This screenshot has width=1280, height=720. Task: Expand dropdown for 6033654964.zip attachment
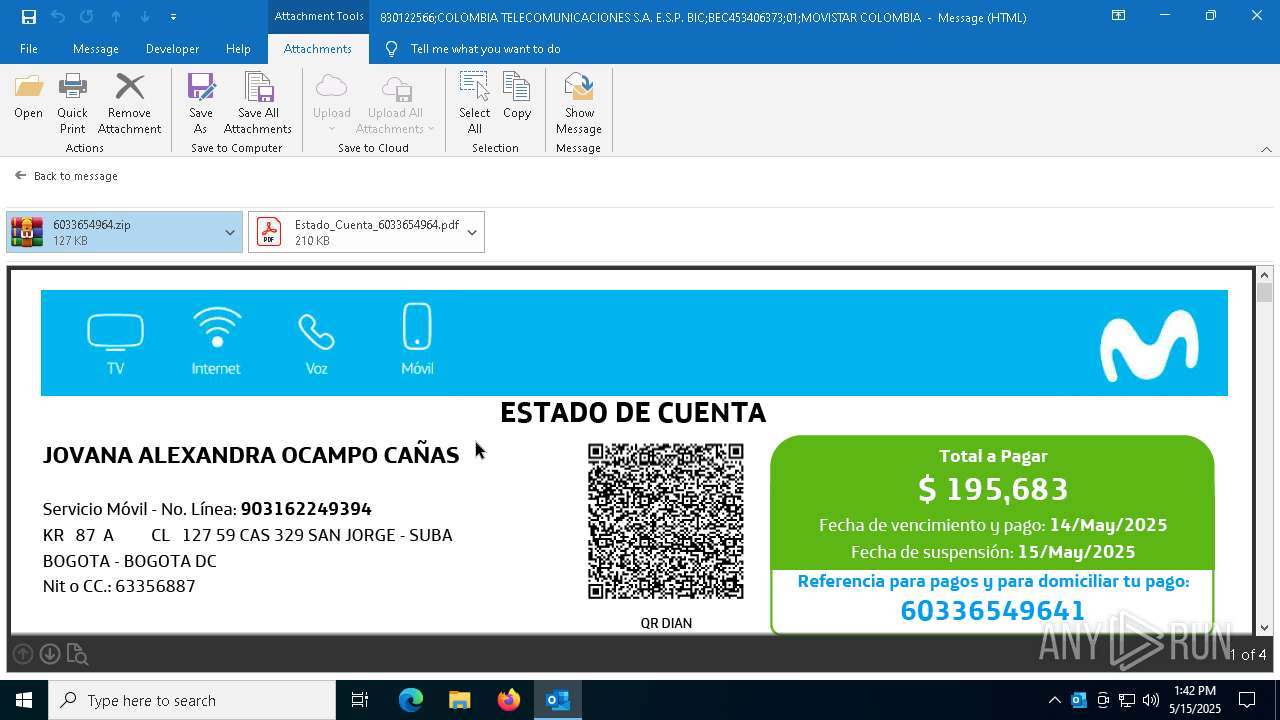pos(230,232)
